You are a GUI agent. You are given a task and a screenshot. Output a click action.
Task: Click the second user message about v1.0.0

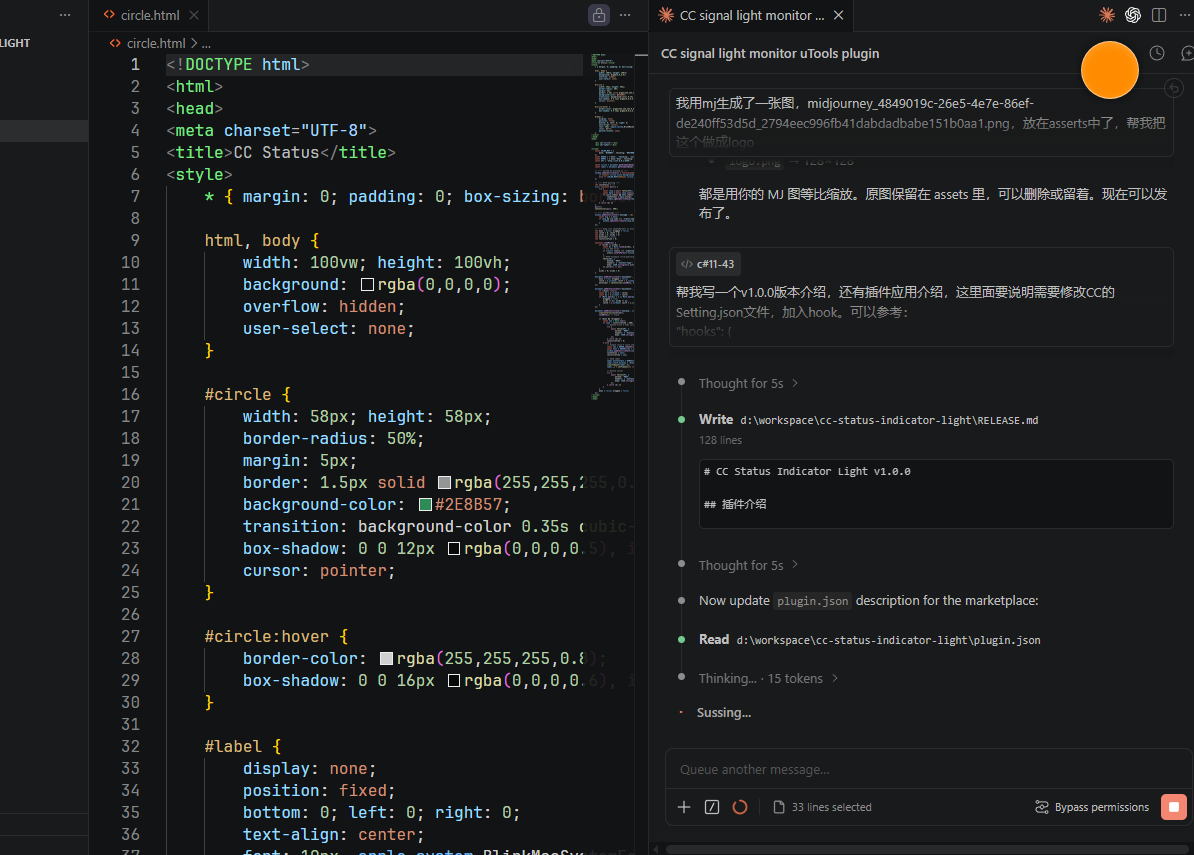tap(921, 297)
